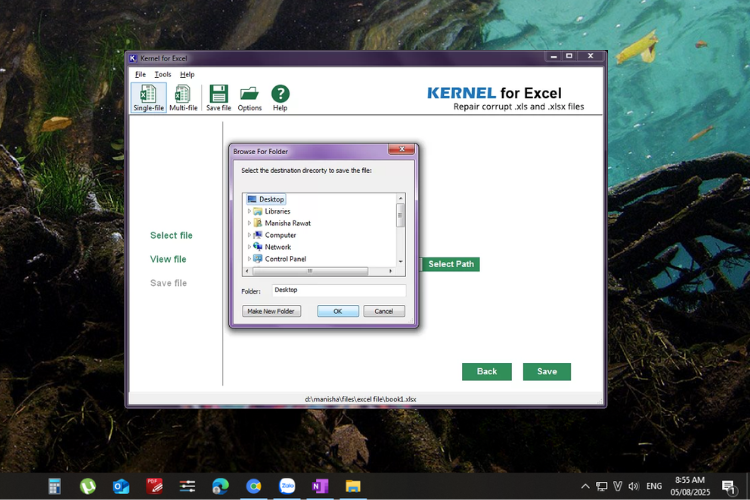Open the sliders settings taskbar app

[188, 487]
